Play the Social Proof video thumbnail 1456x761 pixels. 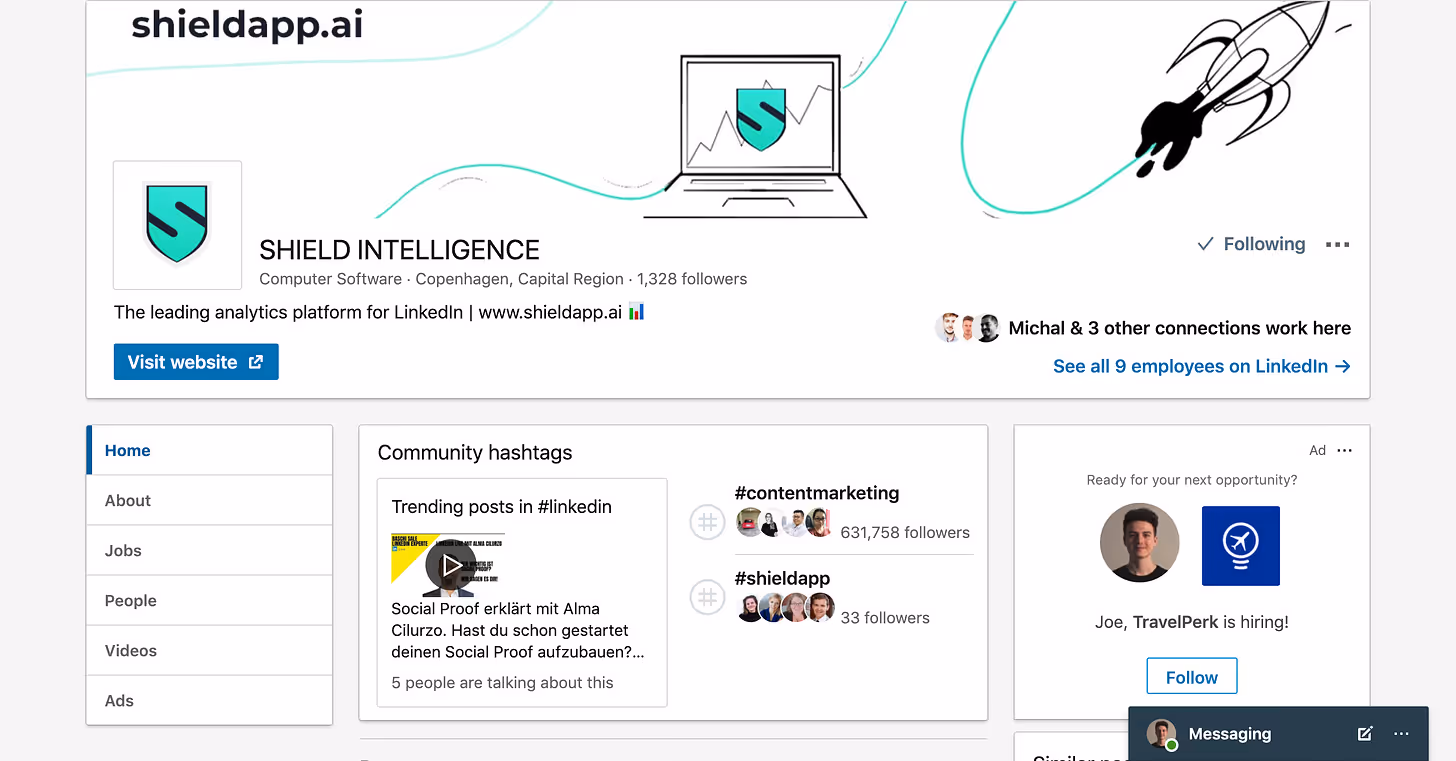tap(449, 565)
